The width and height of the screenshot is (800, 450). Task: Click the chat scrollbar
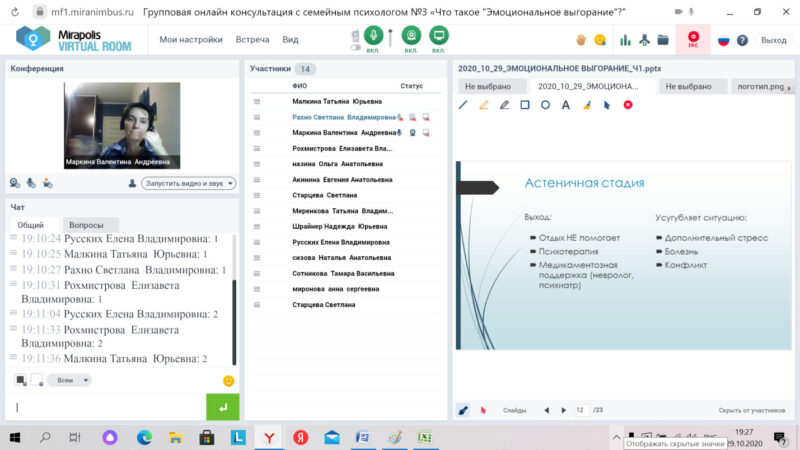click(x=234, y=322)
